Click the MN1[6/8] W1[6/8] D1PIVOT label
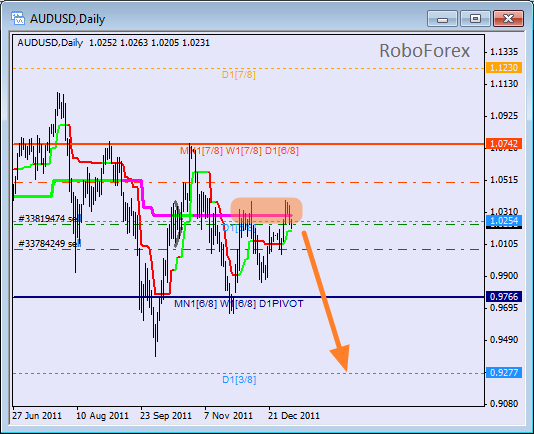 239,304
